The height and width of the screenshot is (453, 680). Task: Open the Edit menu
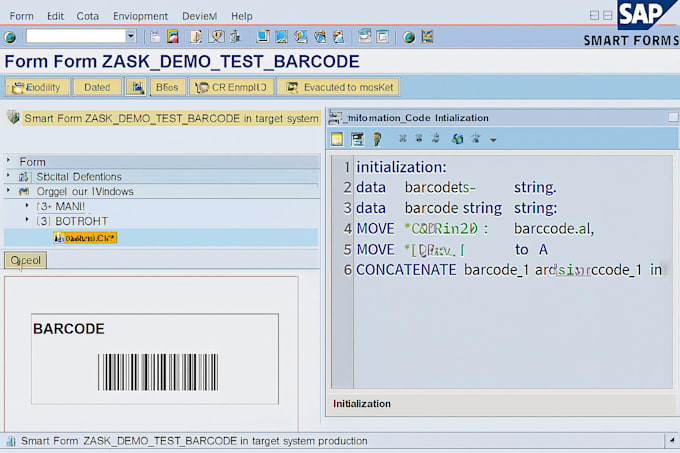(x=55, y=16)
